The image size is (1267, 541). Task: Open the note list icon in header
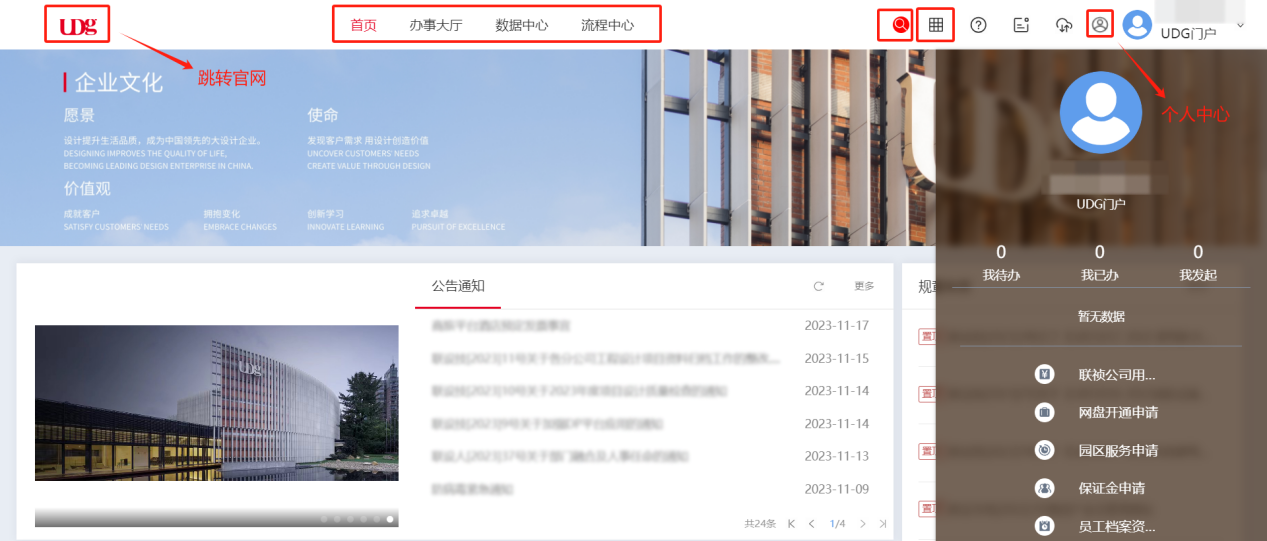pos(1021,25)
